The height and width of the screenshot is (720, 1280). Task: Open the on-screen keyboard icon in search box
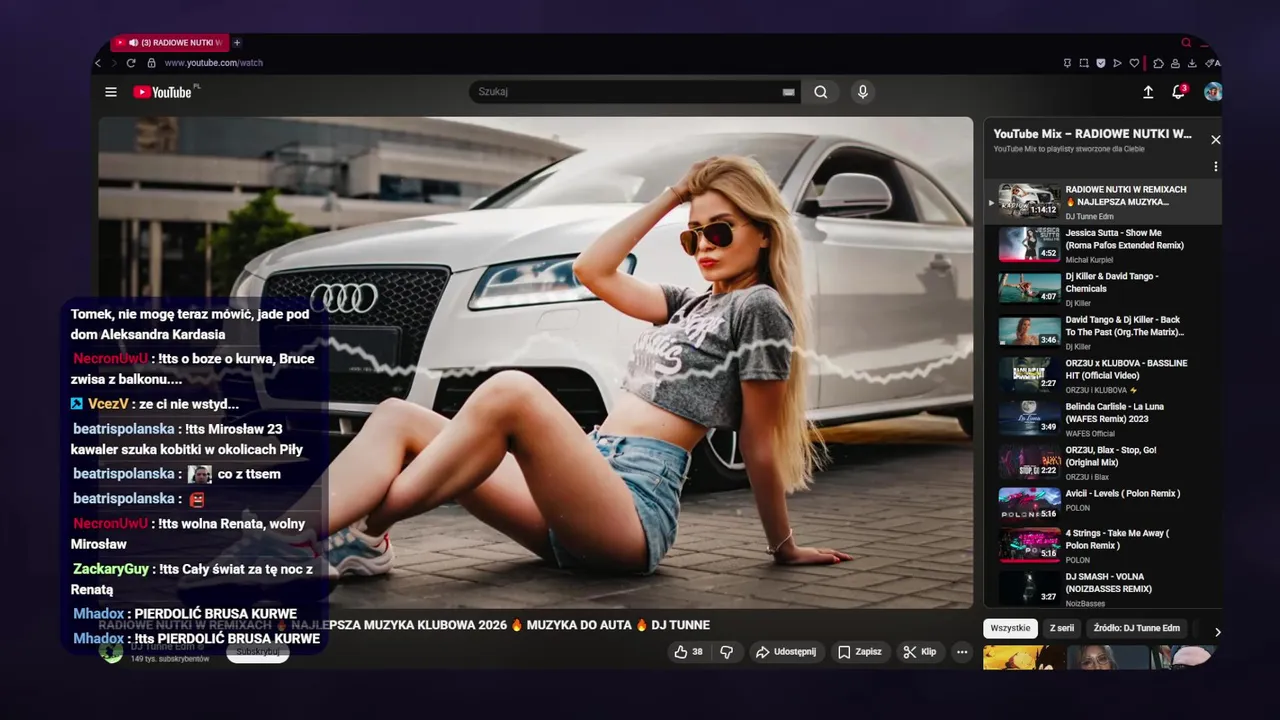[x=789, y=92]
